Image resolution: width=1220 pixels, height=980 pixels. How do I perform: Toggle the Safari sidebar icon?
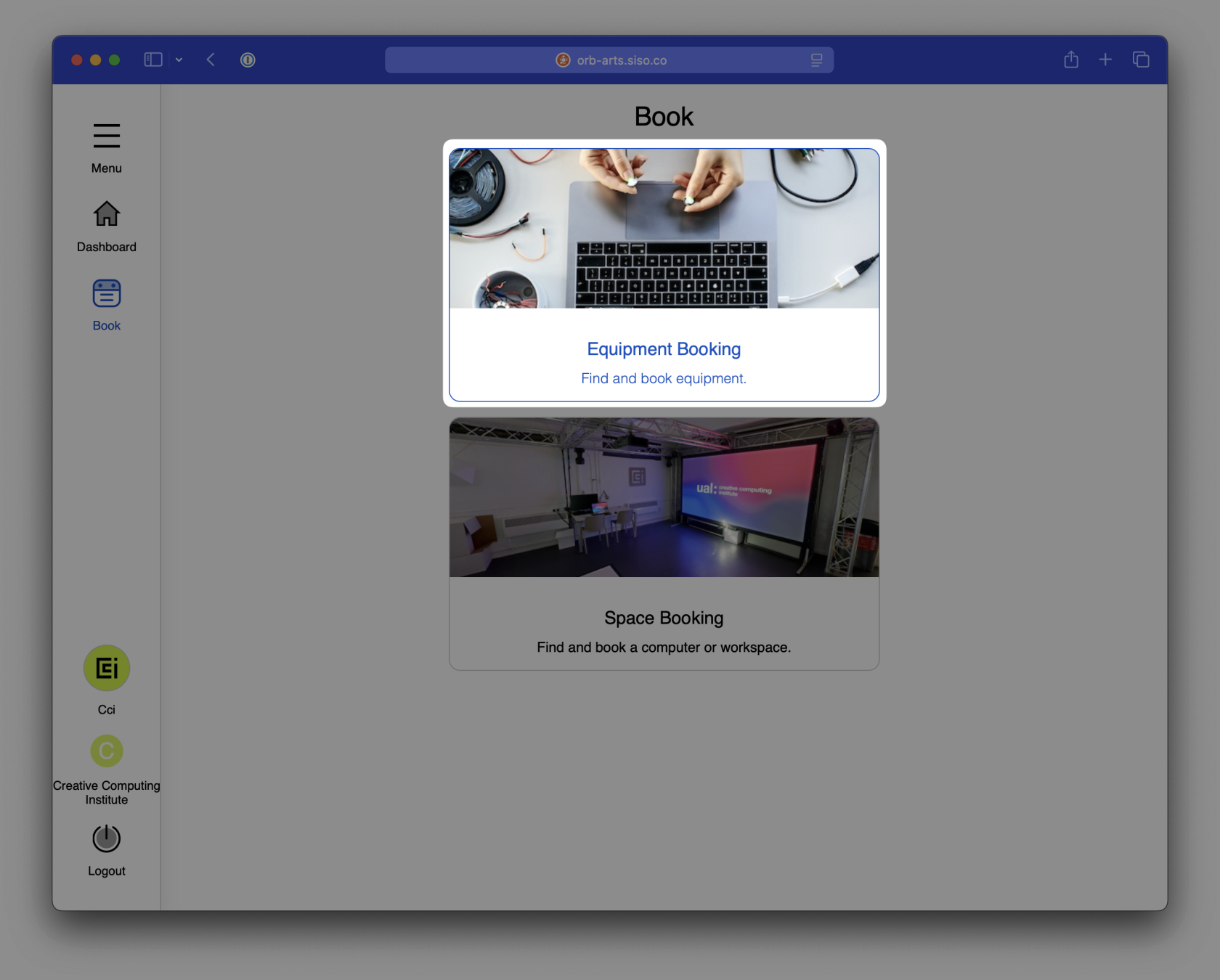coord(153,60)
